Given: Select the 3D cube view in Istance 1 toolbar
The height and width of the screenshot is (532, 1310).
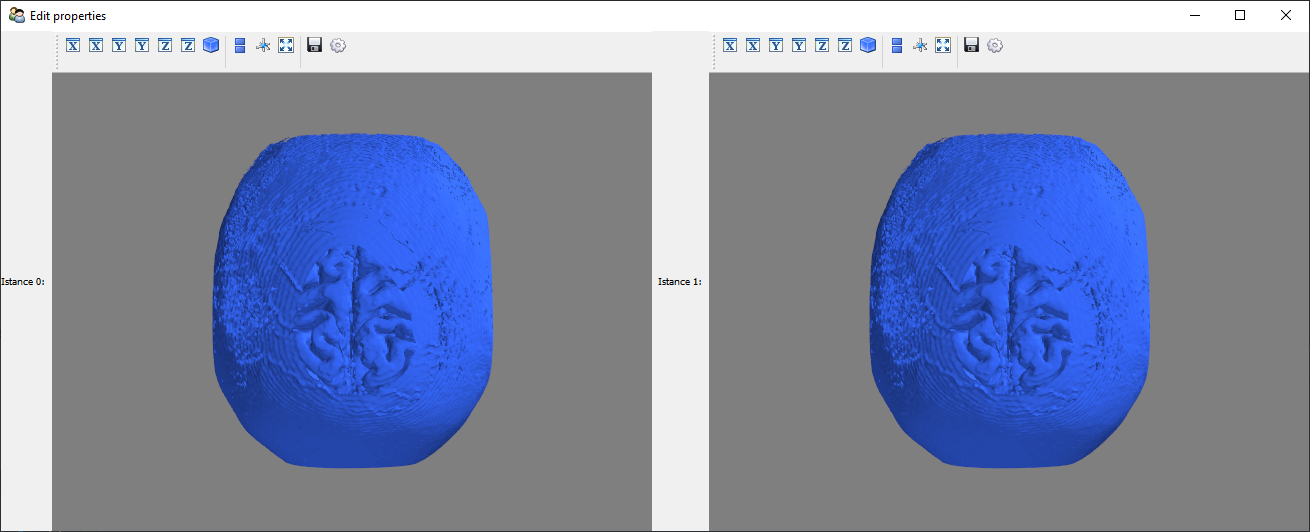Looking at the screenshot, I should 868,45.
